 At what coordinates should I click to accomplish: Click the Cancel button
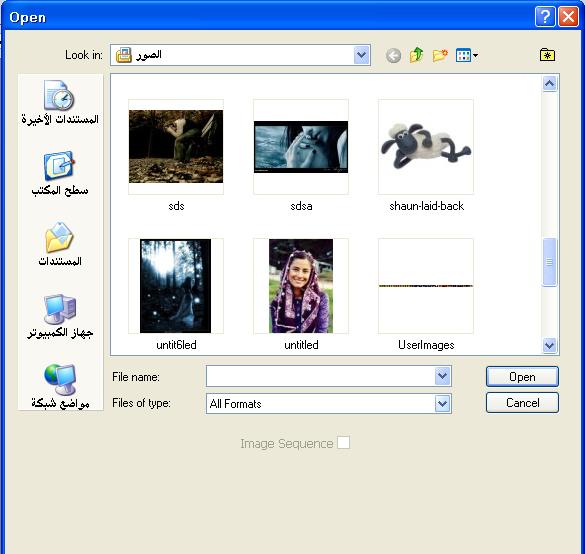[x=522, y=403]
